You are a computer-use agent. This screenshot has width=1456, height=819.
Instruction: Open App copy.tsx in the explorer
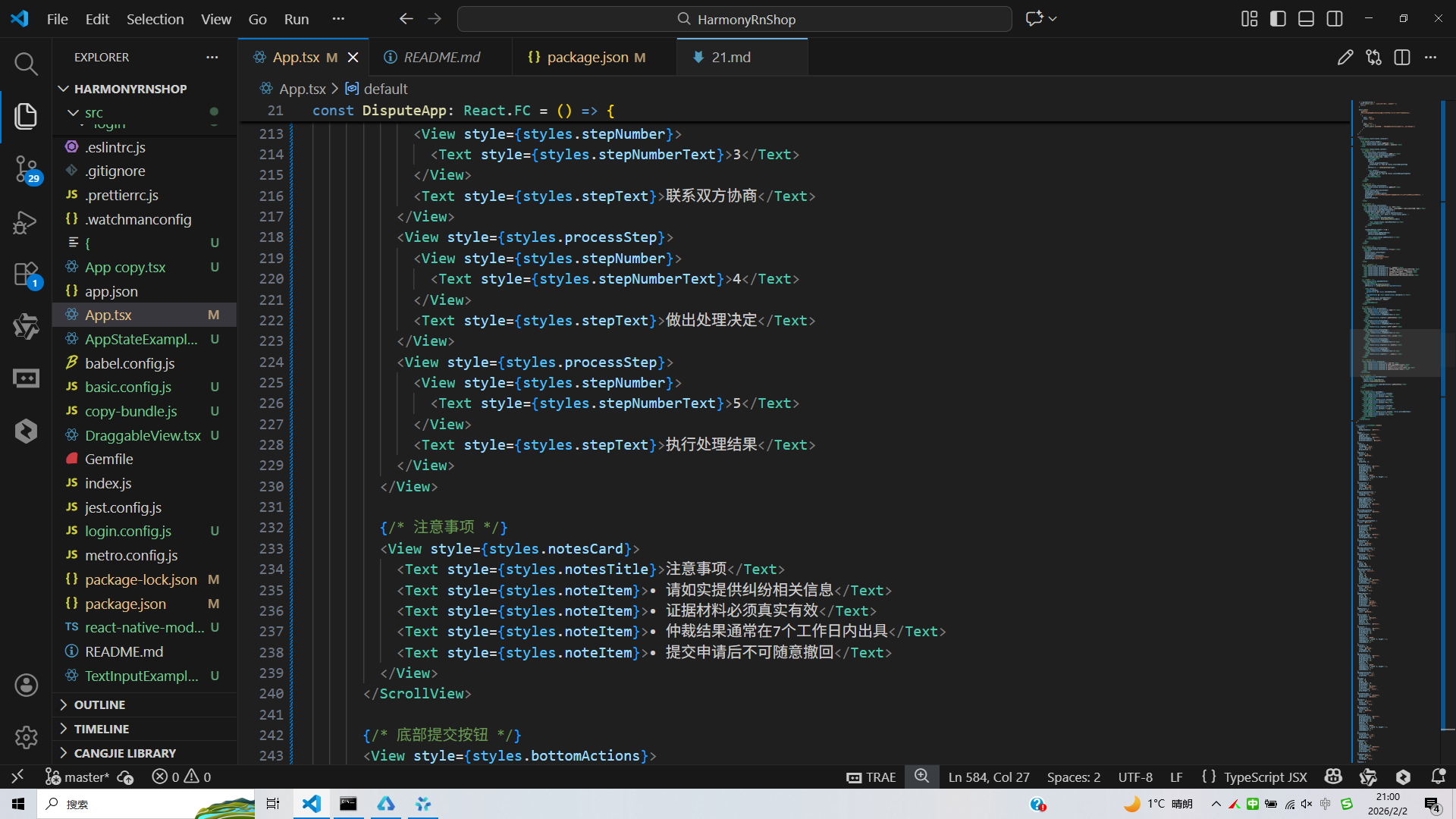pyautogui.click(x=144, y=267)
